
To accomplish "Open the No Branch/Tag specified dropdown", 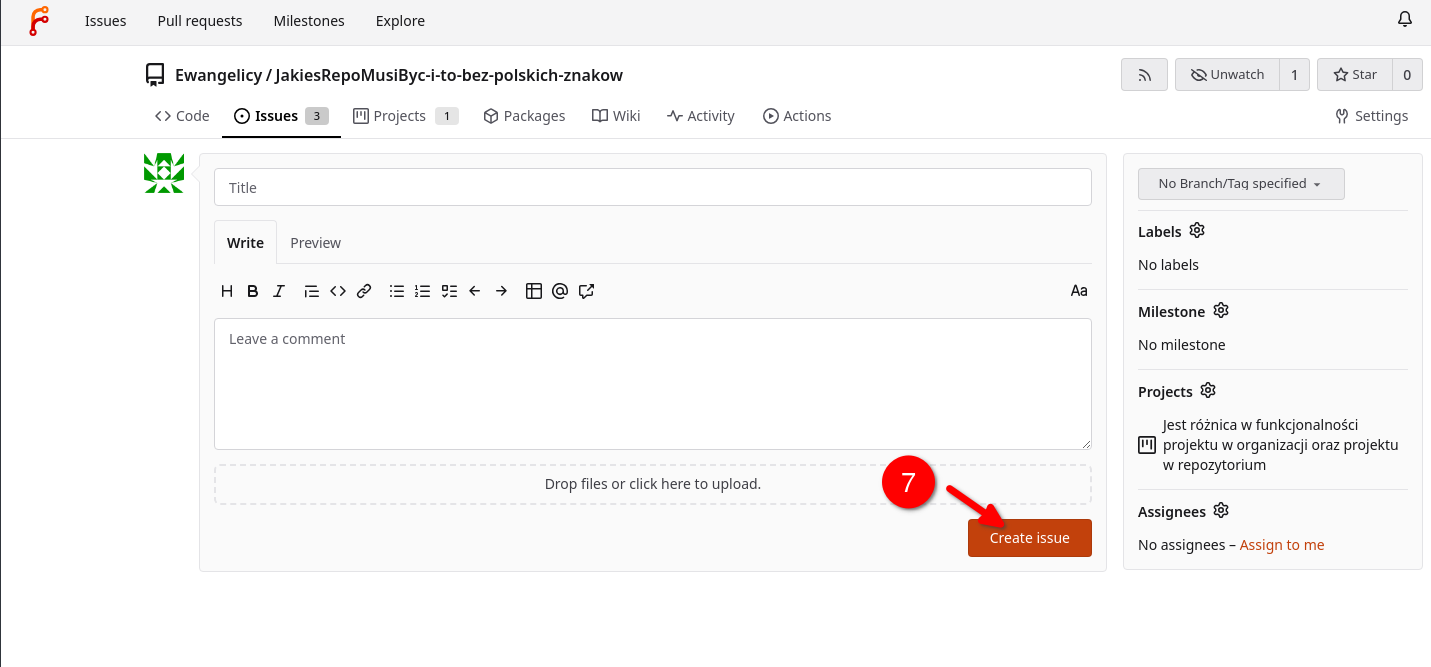I will click(1240, 184).
